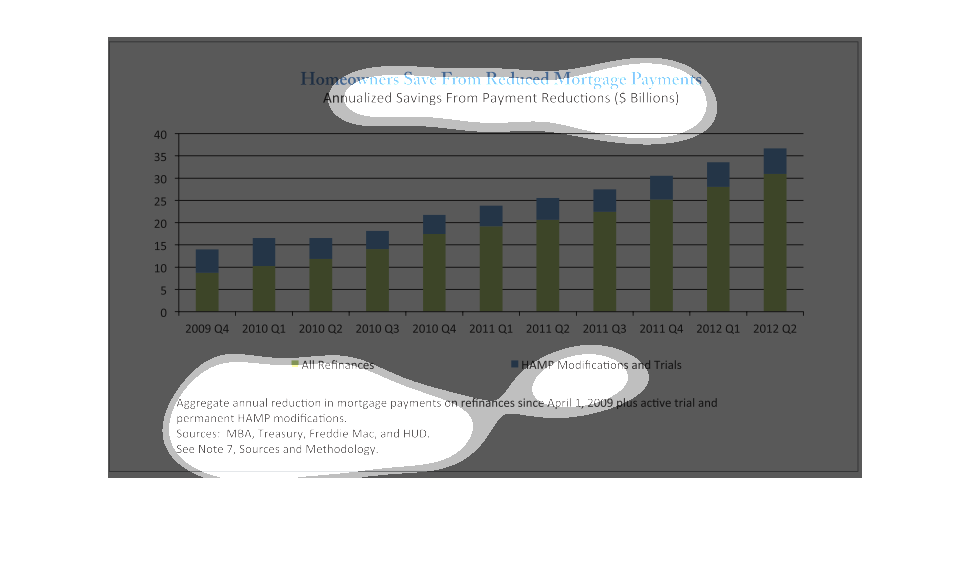
Task: Click the y-axis value 30
Action: coord(160,179)
